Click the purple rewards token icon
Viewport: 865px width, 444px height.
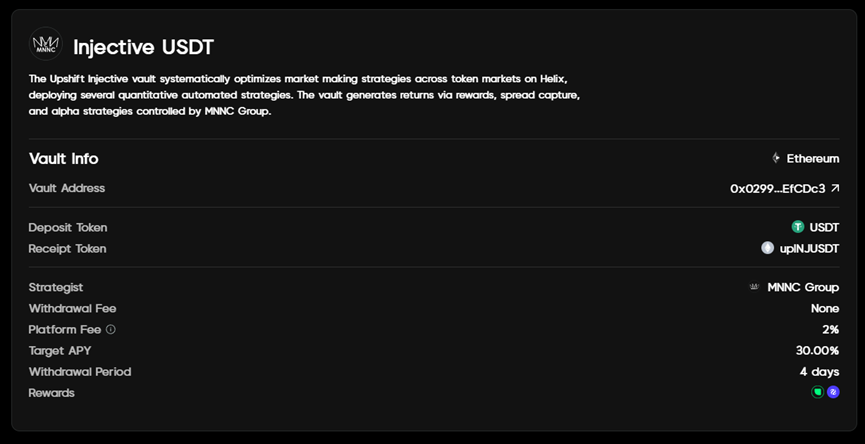833,392
